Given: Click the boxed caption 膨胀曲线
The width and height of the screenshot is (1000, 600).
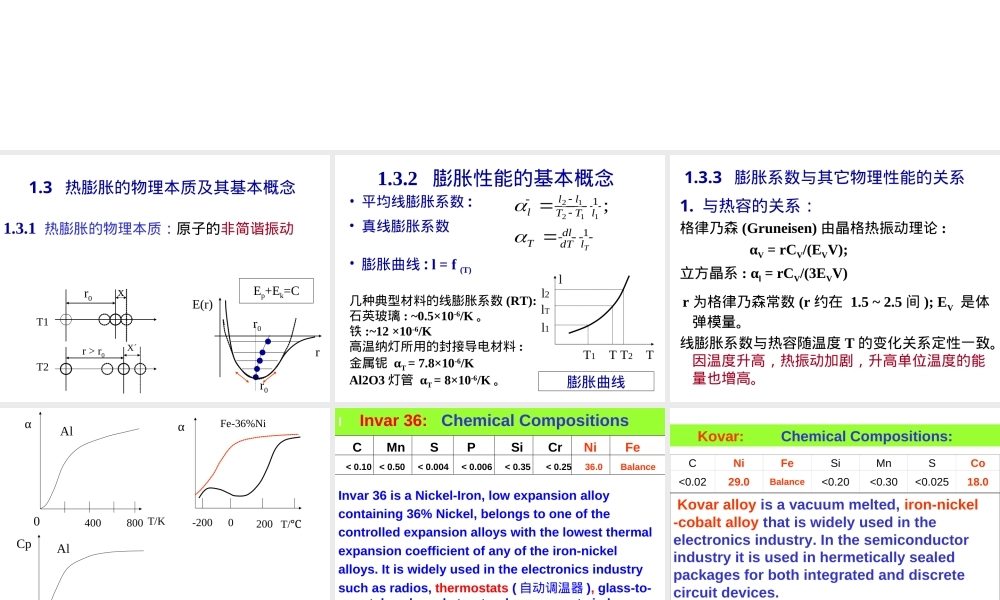Looking at the screenshot, I should click(x=596, y=382).
